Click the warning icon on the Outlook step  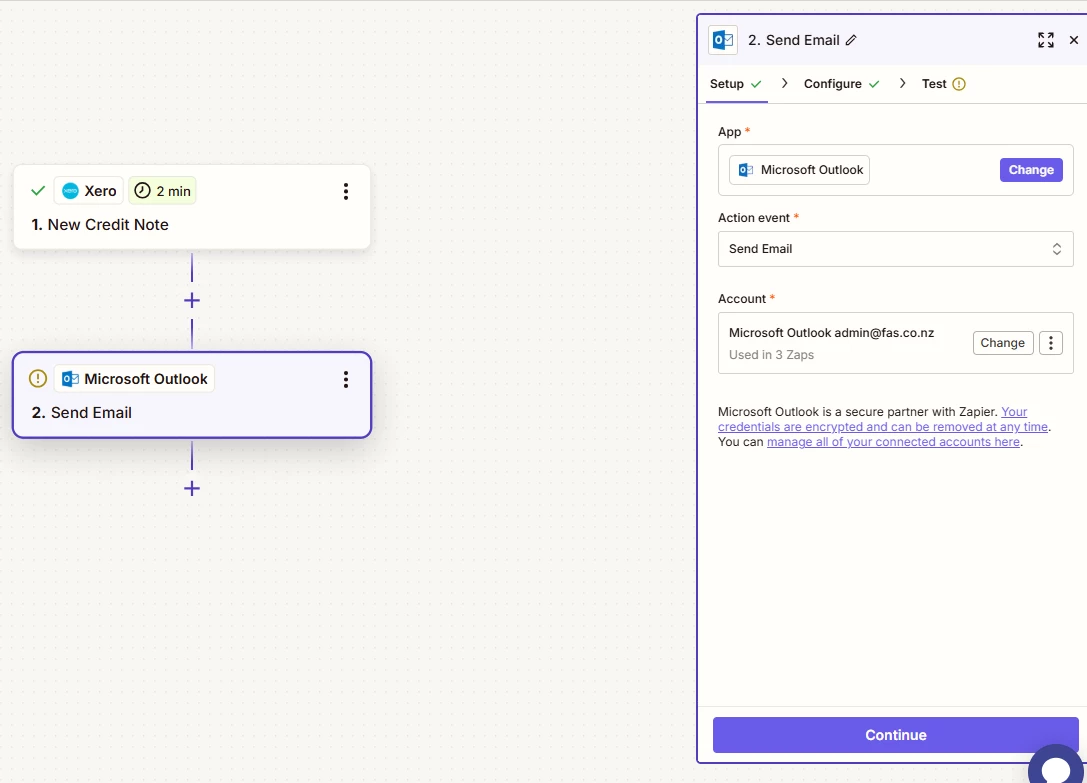click(37, 379)
